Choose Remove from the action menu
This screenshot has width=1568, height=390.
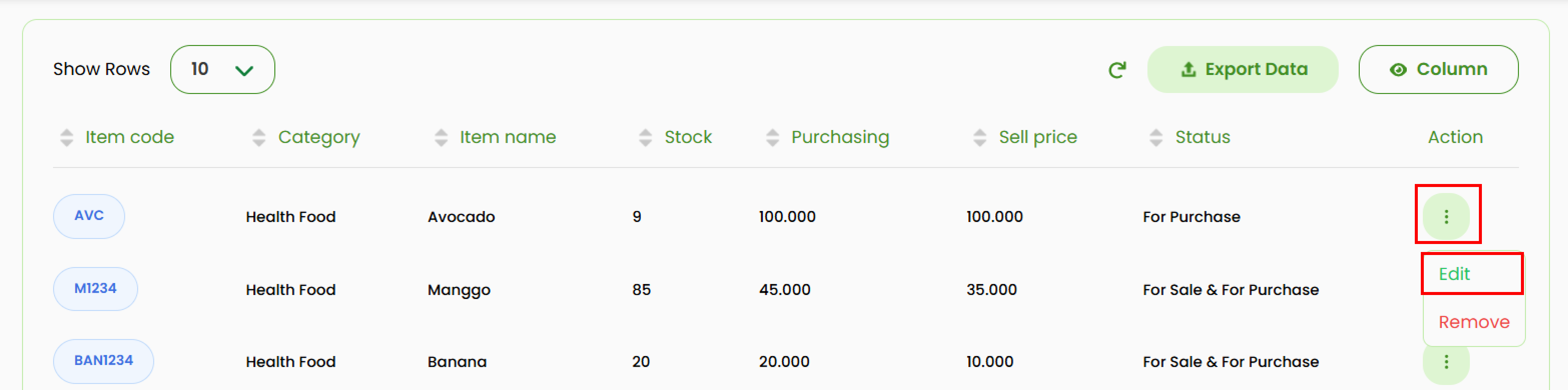click(1474, 322)
